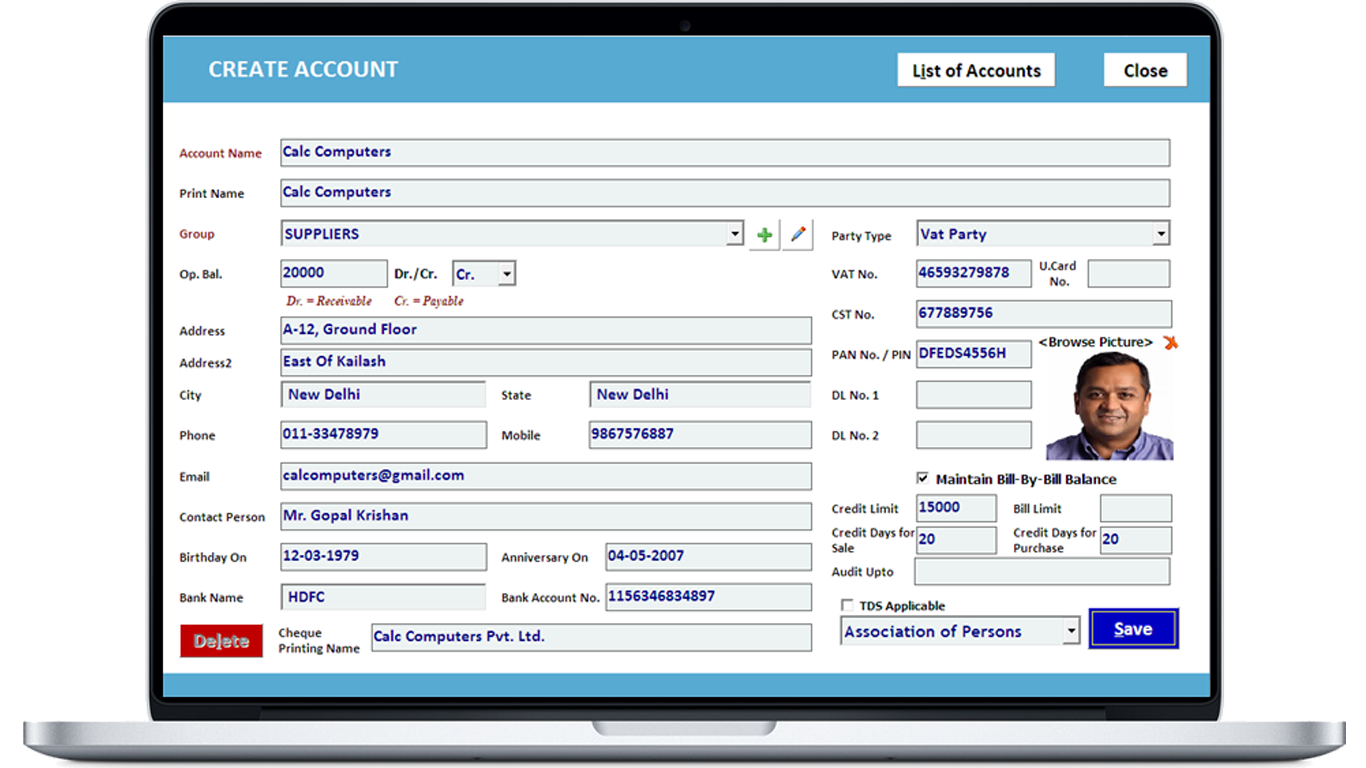Enable the TDS Applicable checkbox
This screenshot has height=768, width=1366.
pos(847,606)
